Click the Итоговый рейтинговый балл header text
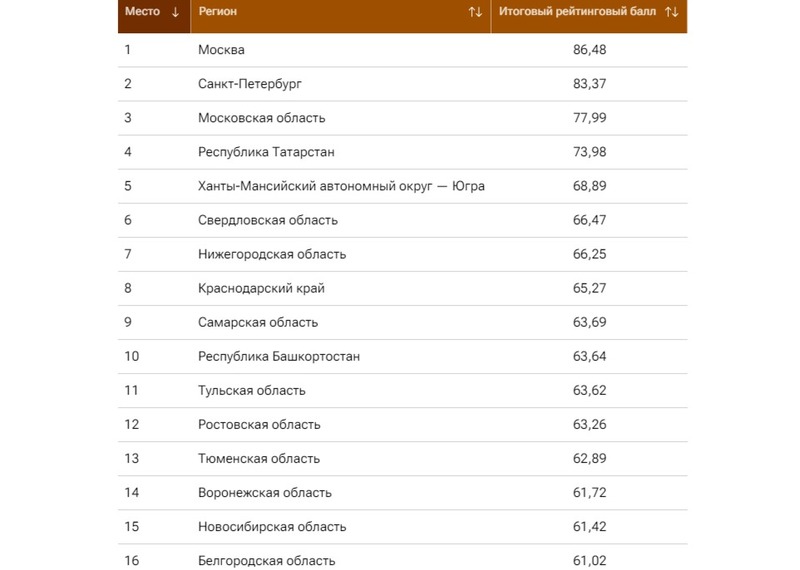The width and height of the screenshot is (800, 570). pyautogui.click(x=577, y=11)
